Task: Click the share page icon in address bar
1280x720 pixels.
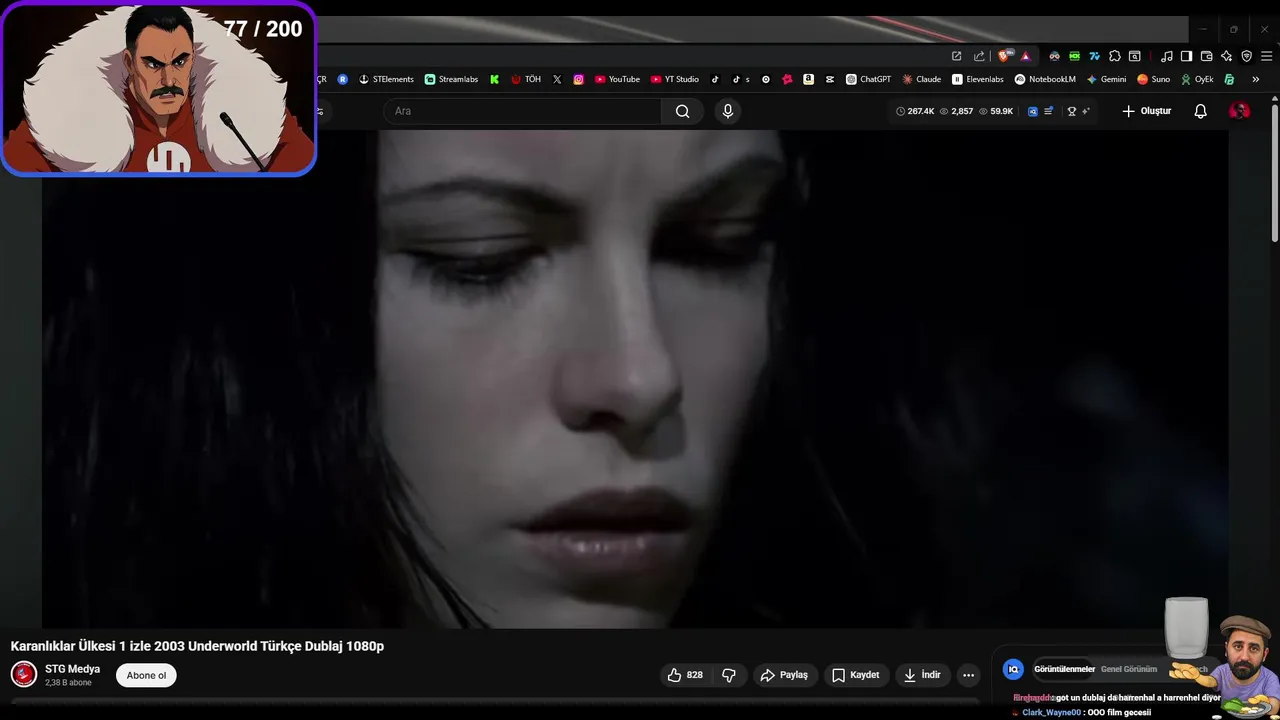Action: coord(979,56)
